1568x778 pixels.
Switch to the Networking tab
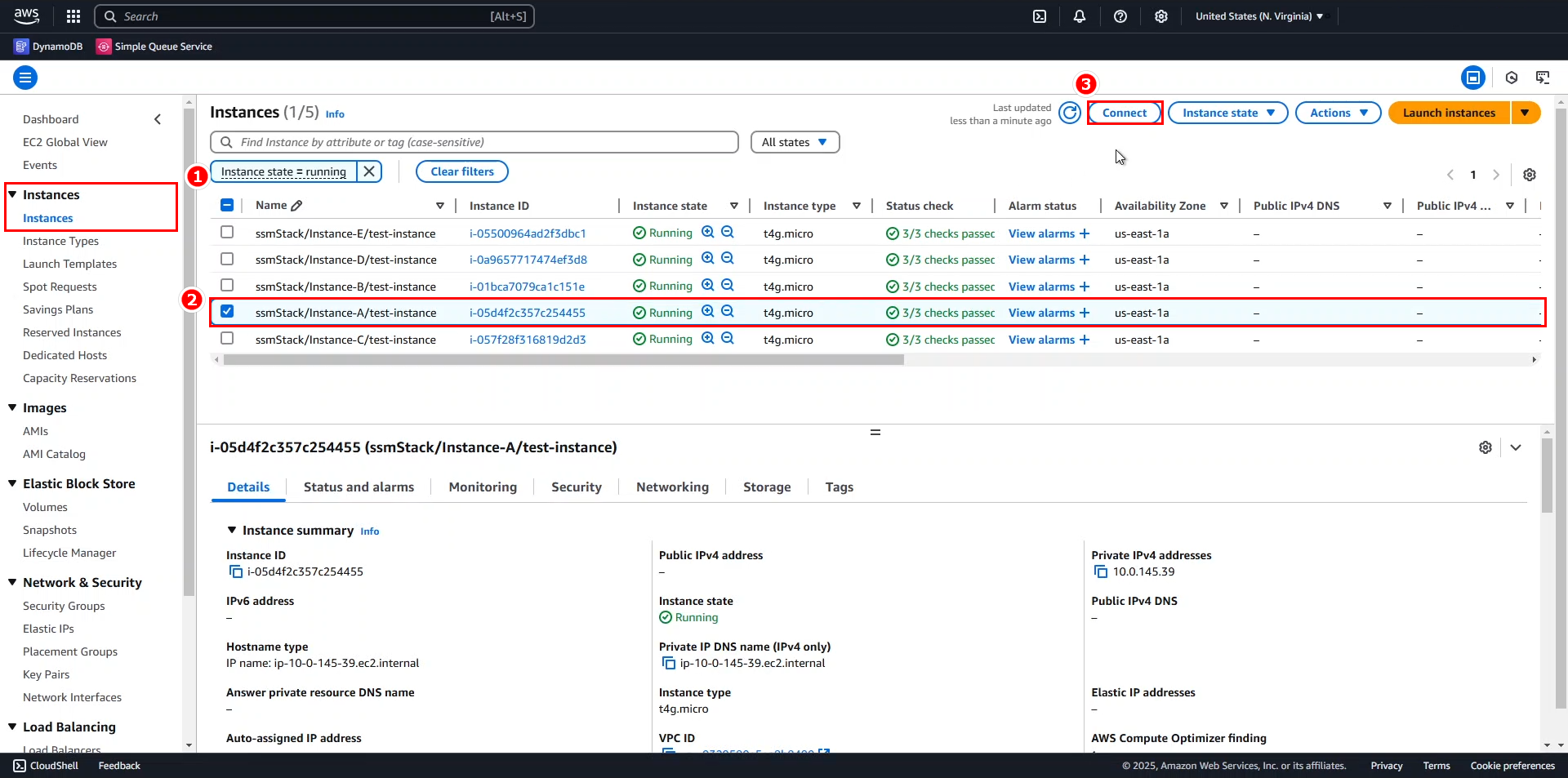coord(672,487)
